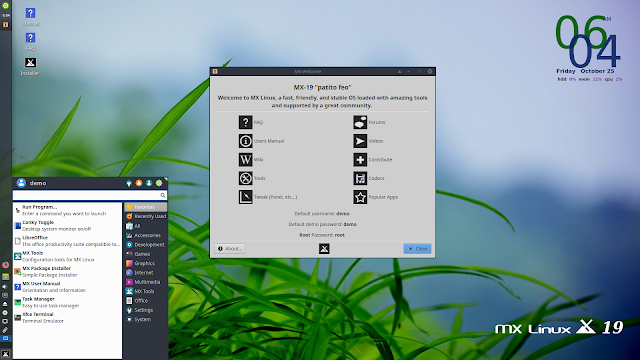Click the MX logo icon at bottom of MX Welcome
The image size is (640, 360).
(x=324, y=249)
